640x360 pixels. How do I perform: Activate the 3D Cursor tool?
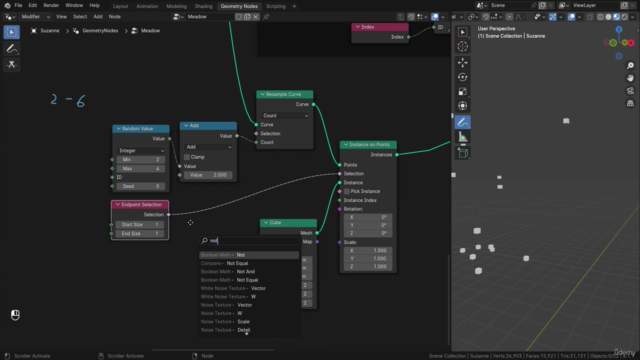[x=462, y=47]
